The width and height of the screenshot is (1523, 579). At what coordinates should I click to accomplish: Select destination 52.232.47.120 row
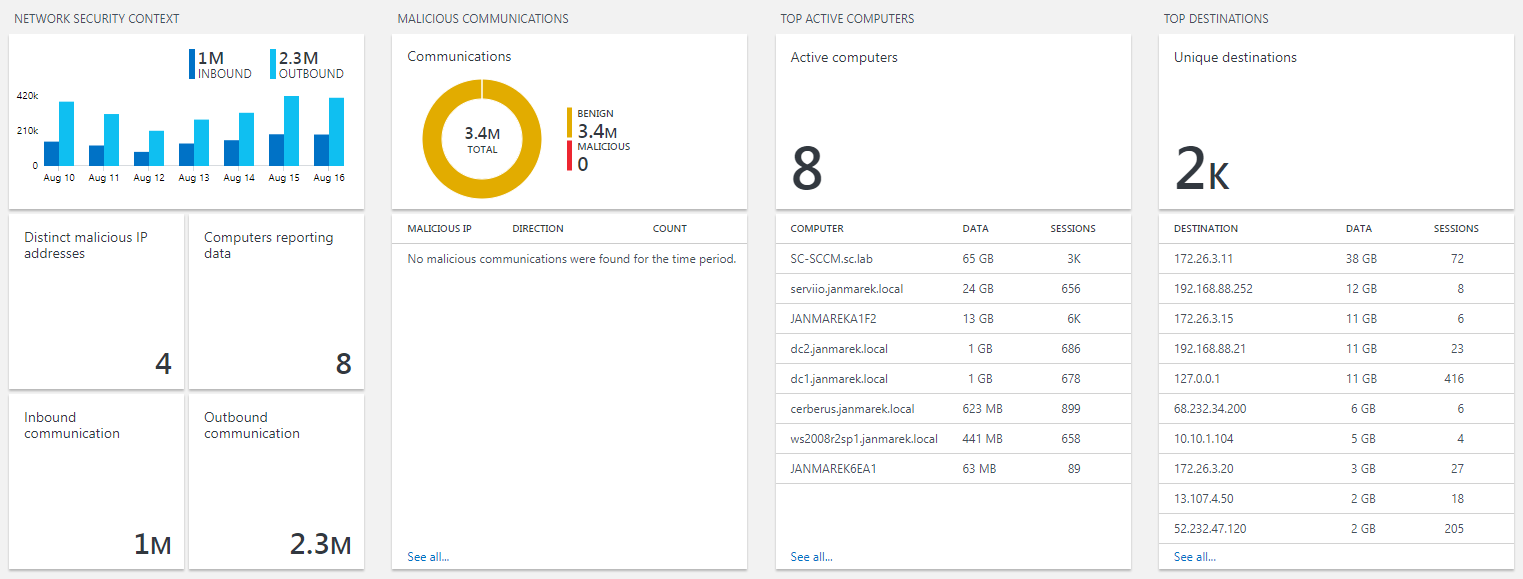[x=1336, y=529]
